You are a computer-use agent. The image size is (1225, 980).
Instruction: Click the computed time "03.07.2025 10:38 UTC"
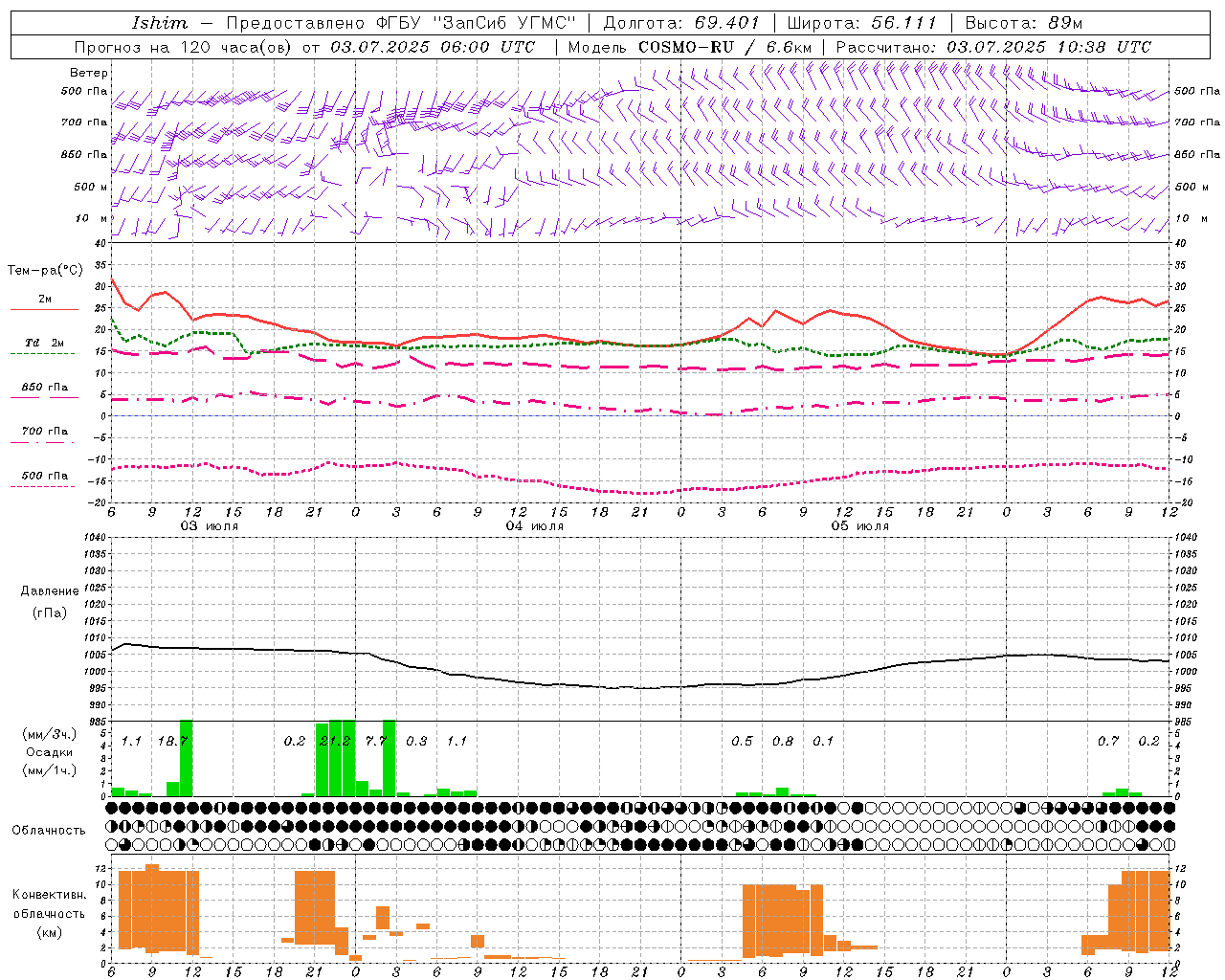(x=1049, y=47)
